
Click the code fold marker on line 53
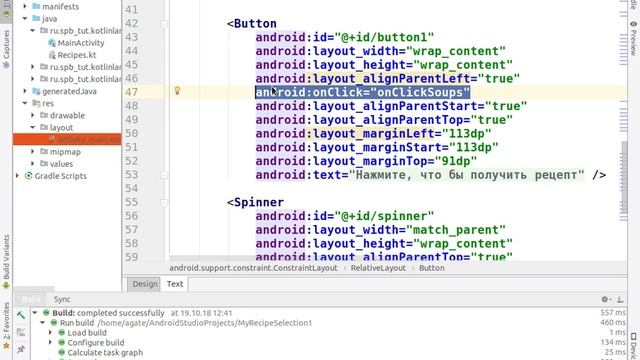click(164, 176)
